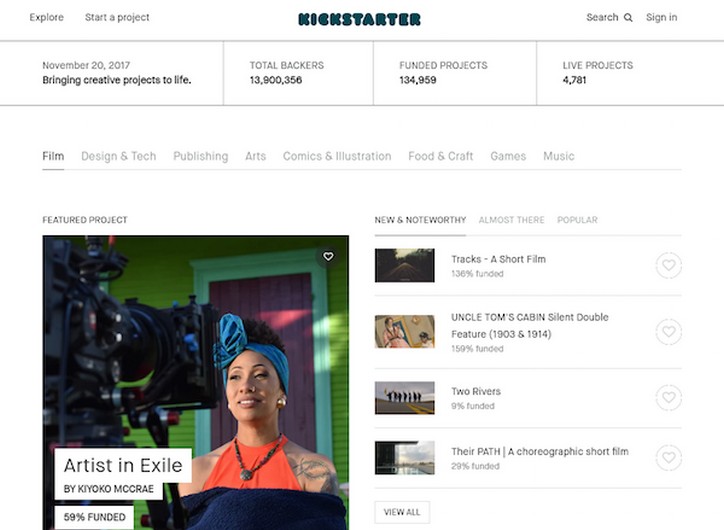Image resolution: width=724 pixels, height=530 pixels.
Task: Click the search magnifier icon
Action: point(628,18)
